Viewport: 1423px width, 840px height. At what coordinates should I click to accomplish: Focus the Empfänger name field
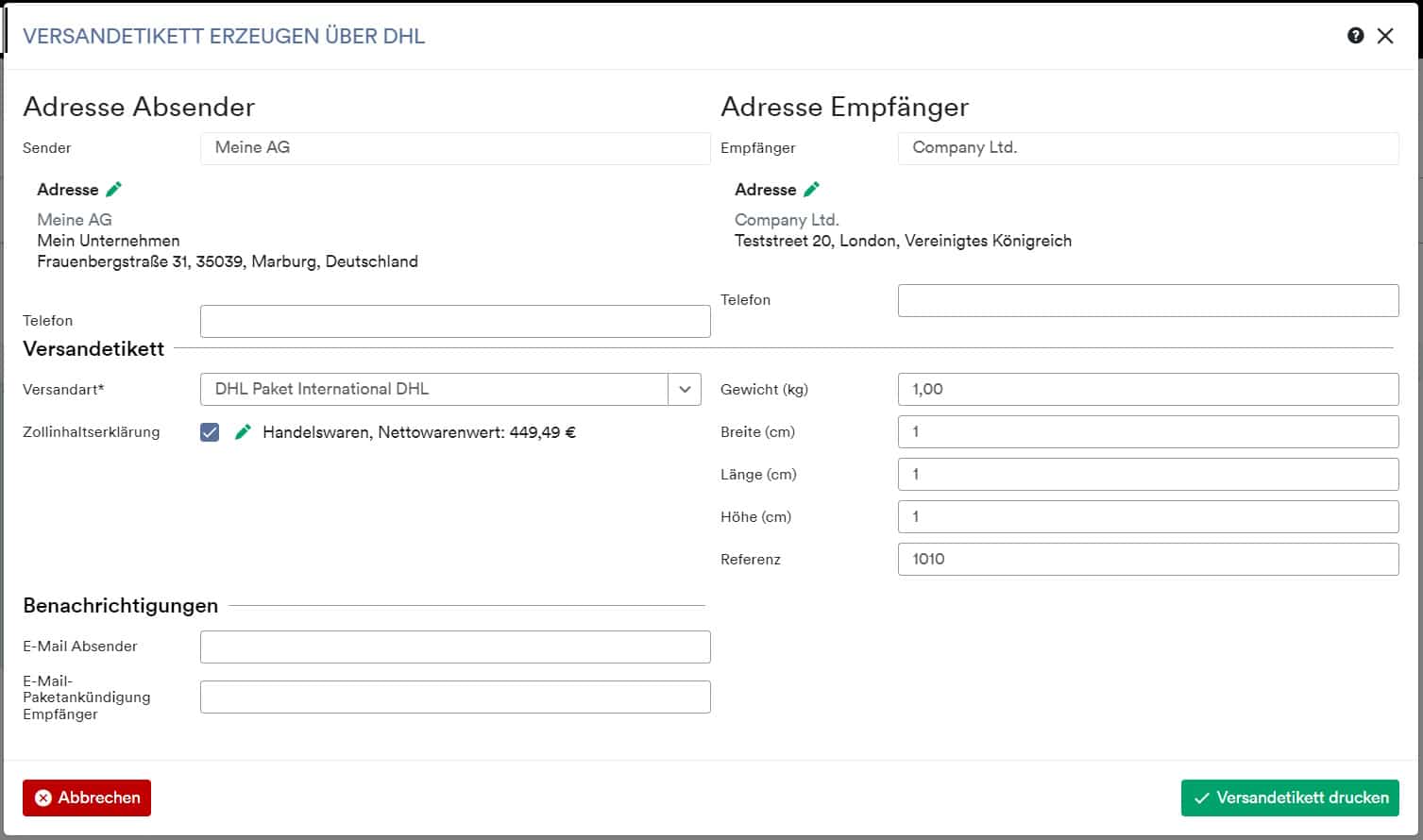point(1148,148)
